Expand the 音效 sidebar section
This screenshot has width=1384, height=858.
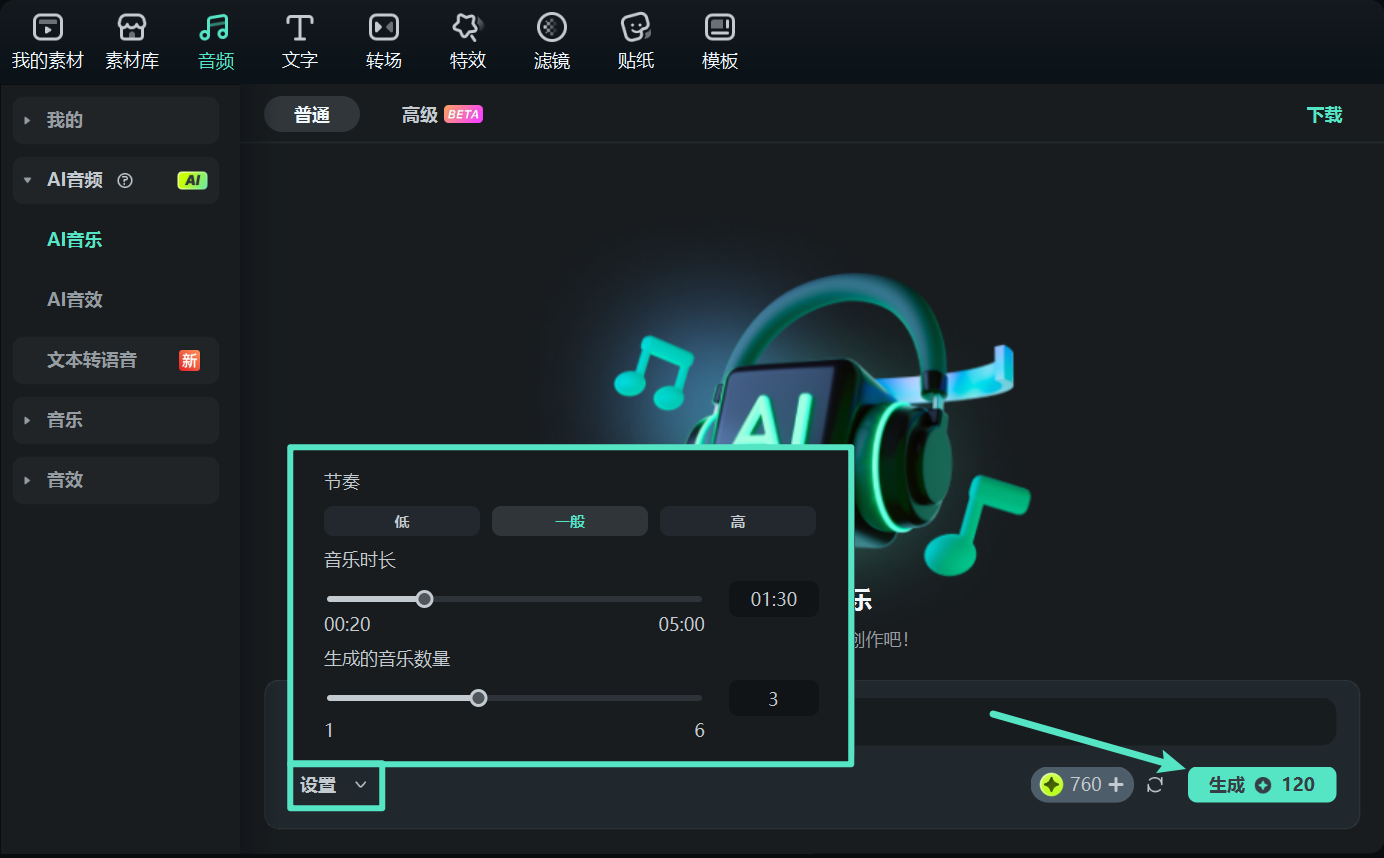coord(115,480)
